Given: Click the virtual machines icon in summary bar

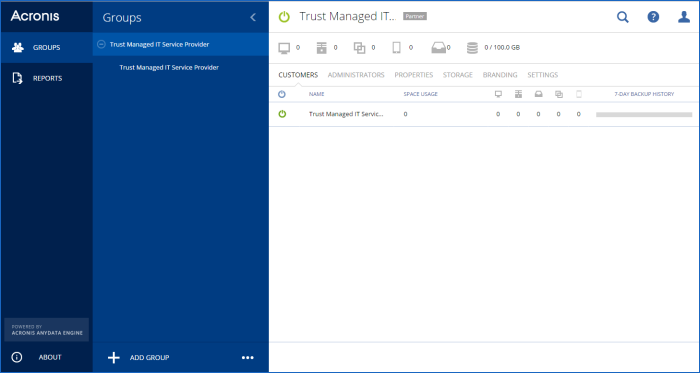Looking at the screenshot, I should pyautogui.click(x=359, y=48).
